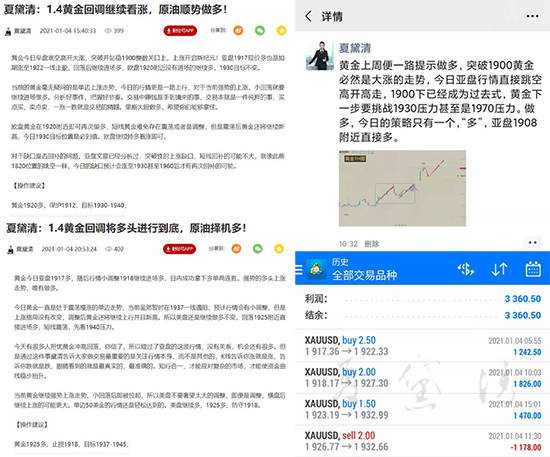
Task: Open the calendar date range icon
Action: (x=533, y=269)
